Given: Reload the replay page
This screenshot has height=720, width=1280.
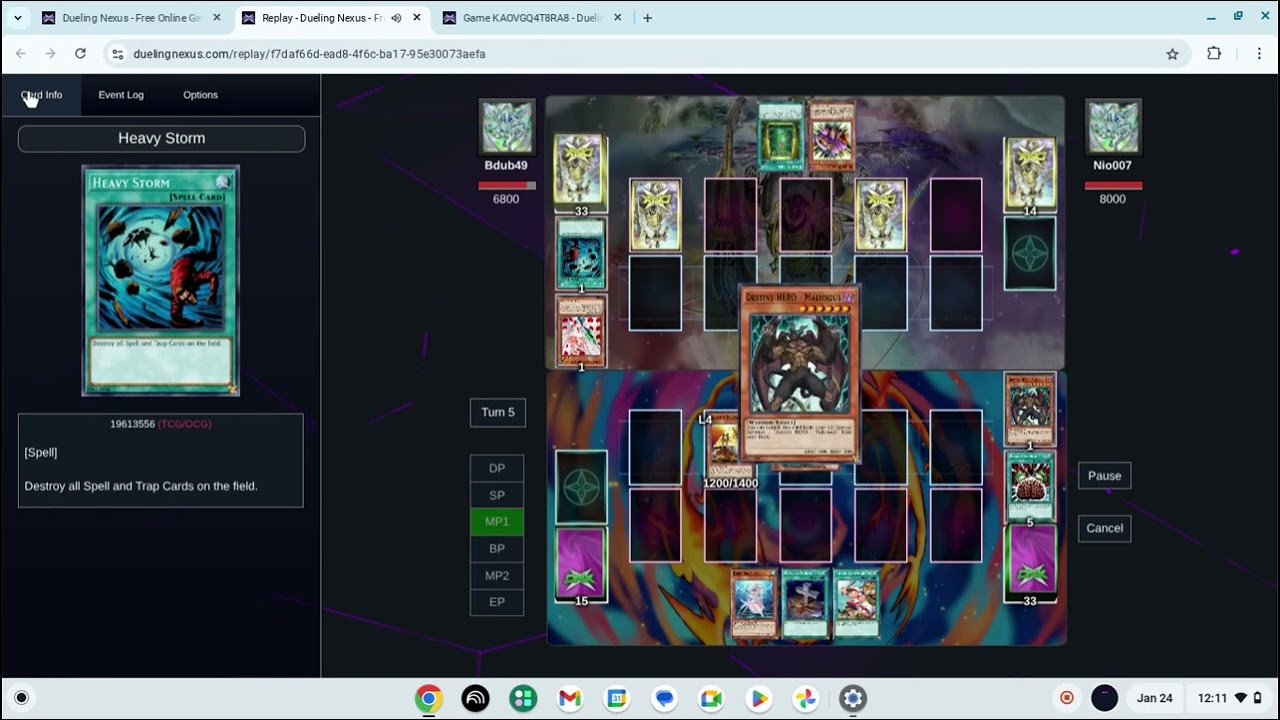Looking at the screenshot, I should [x=80, y=54].
